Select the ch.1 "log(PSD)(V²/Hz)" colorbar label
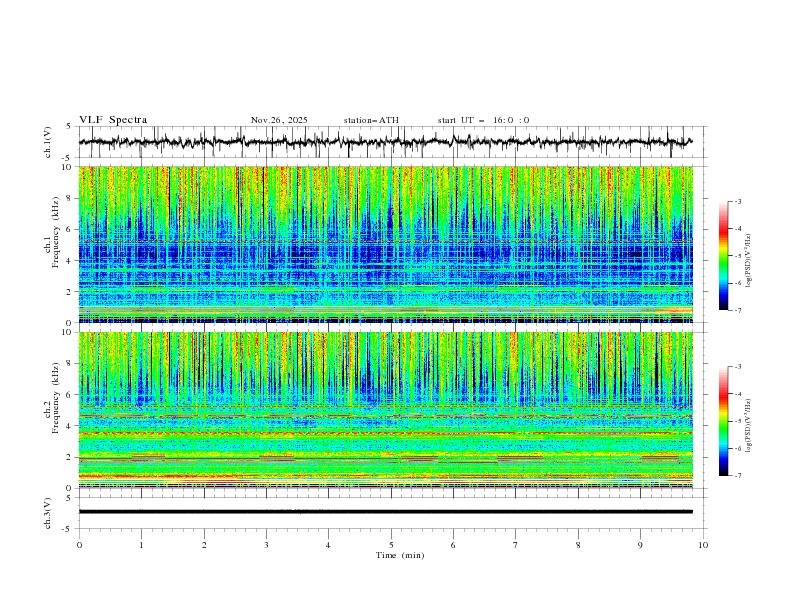The height and width of the screenshot is (612, 792). pyautogui.click(x=749, y=260)
